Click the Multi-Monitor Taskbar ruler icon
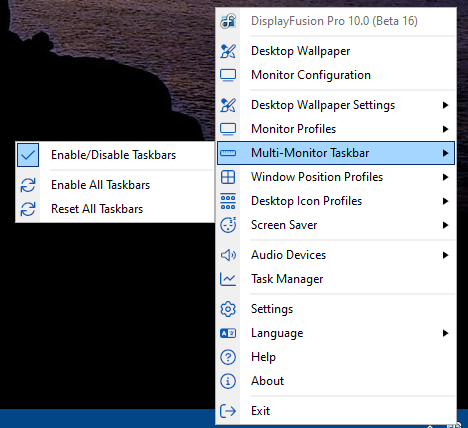 (x=228, y=153)
